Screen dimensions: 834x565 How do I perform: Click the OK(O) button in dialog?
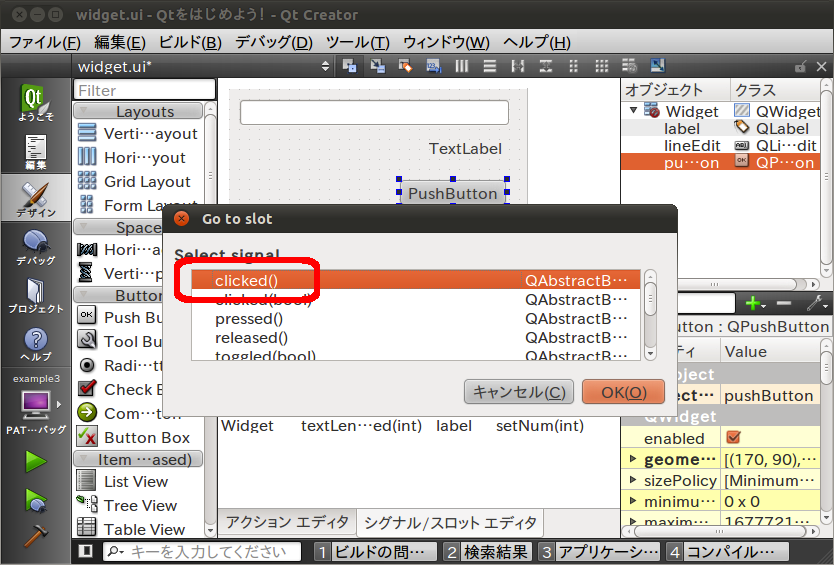pos(623,392)
